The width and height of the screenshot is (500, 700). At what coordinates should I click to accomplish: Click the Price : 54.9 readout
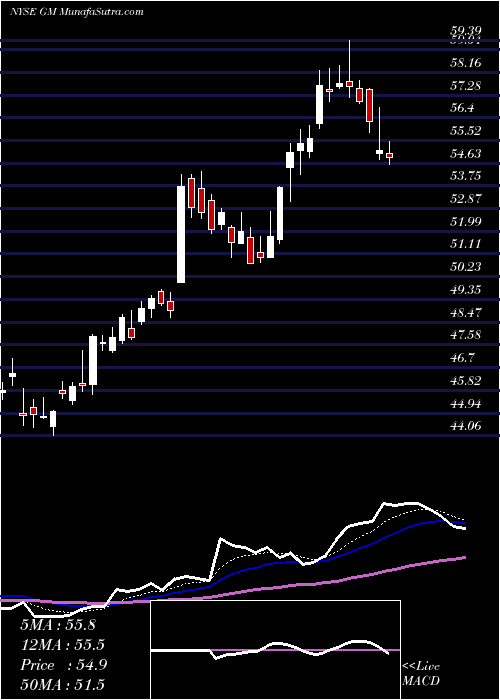click(63, 665)
